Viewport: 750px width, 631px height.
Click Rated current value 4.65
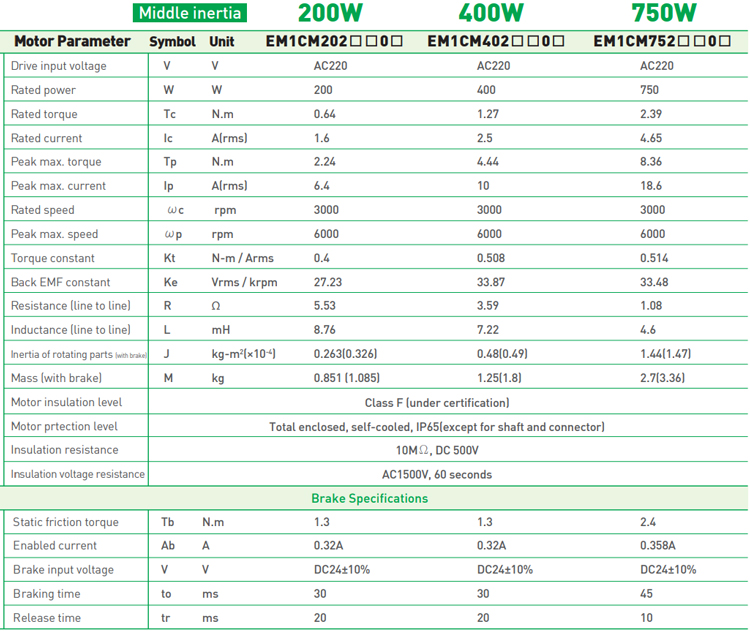tap(651, 138)
